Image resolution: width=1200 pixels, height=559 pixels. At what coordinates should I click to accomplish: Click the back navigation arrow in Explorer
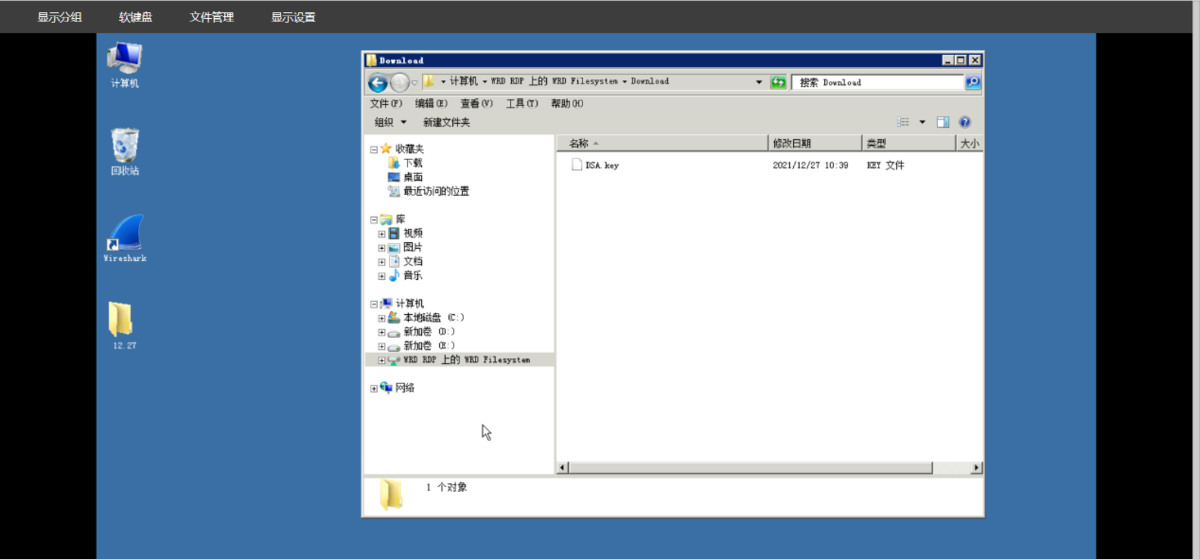pos(378,83)
